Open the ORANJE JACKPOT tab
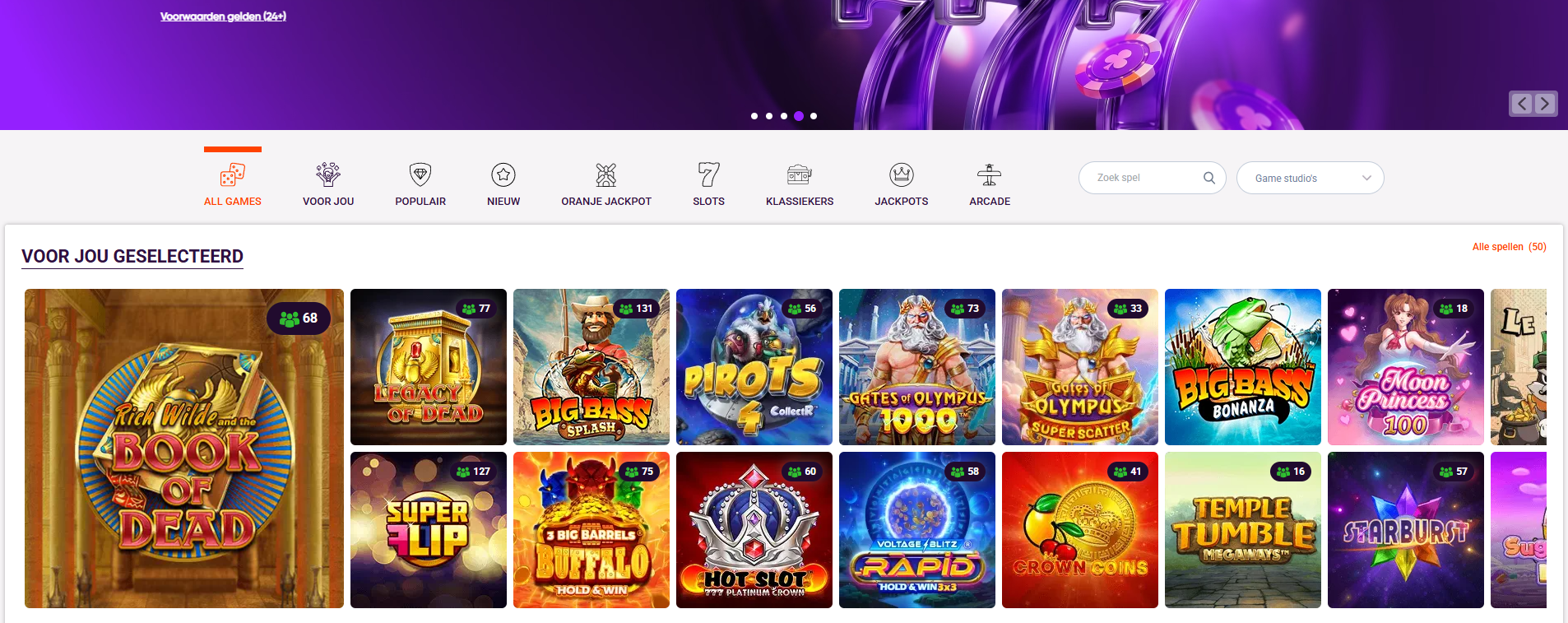This screenshot has width=1568, height=623. tap(606, 202)
